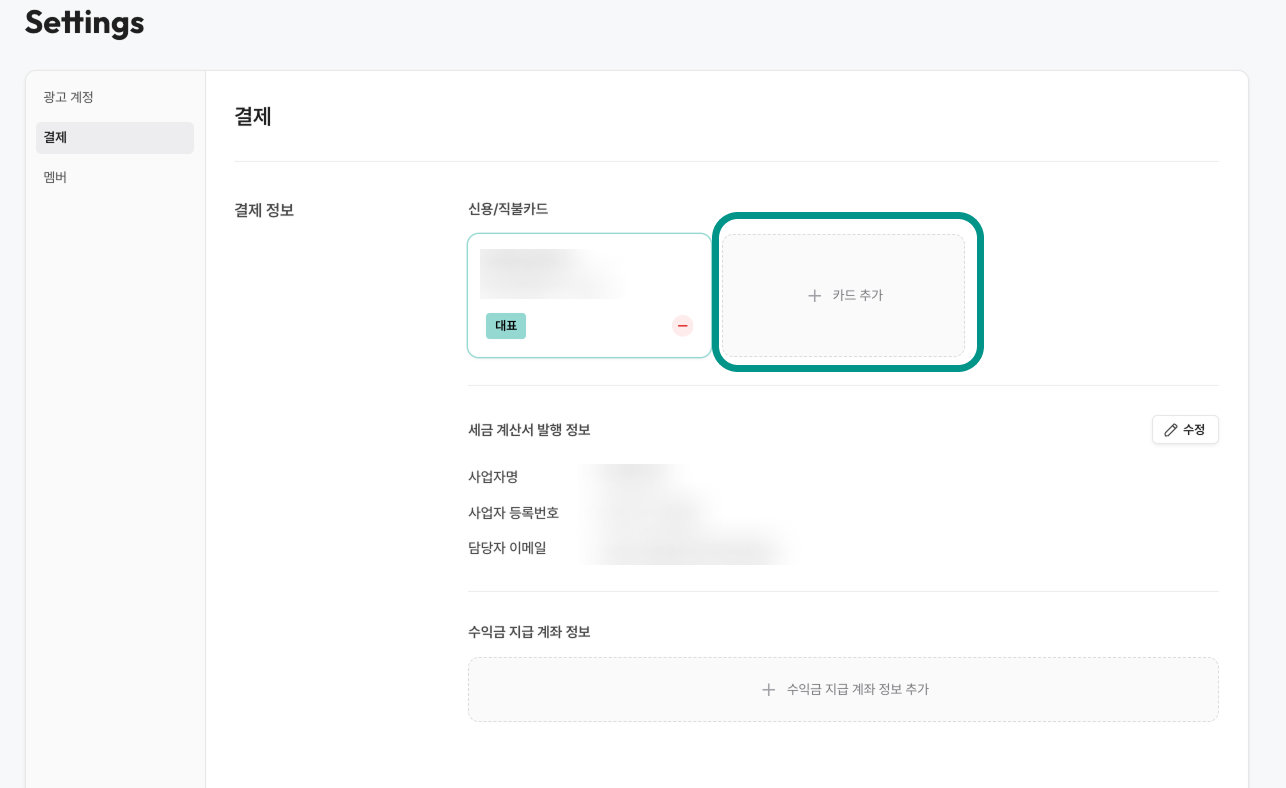Click the pencil icon in 수정 button

(x=1171, y=430)
